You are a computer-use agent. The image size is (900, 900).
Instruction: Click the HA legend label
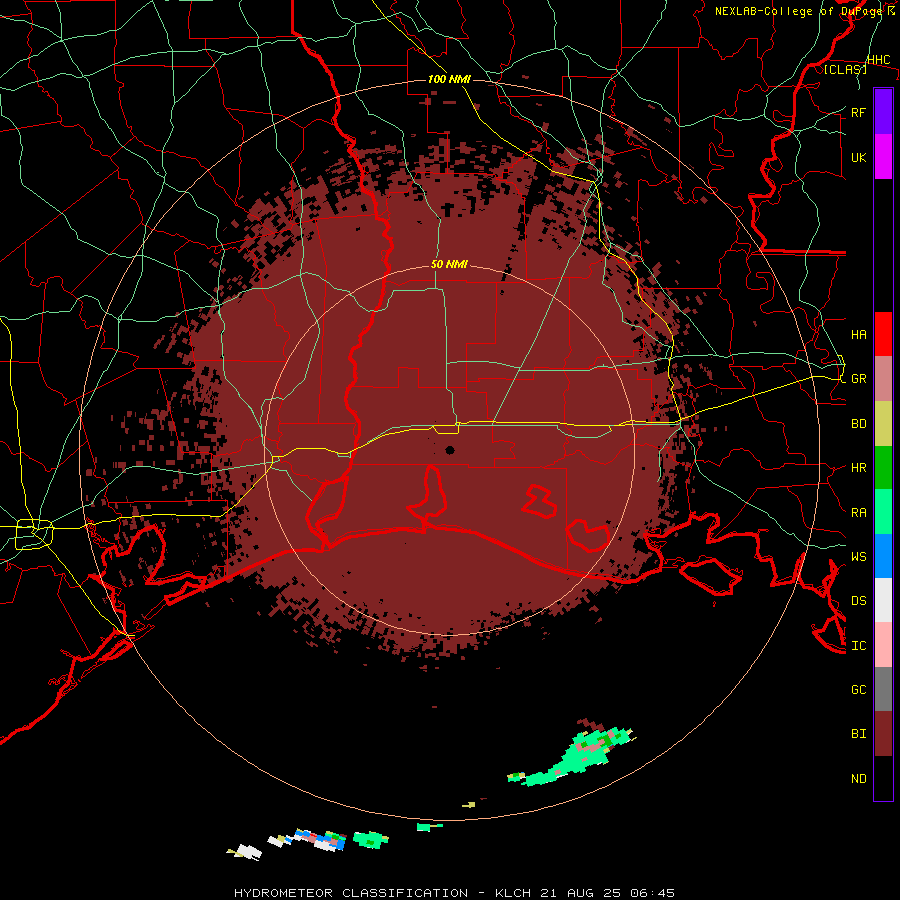click(x=858, y=334)
